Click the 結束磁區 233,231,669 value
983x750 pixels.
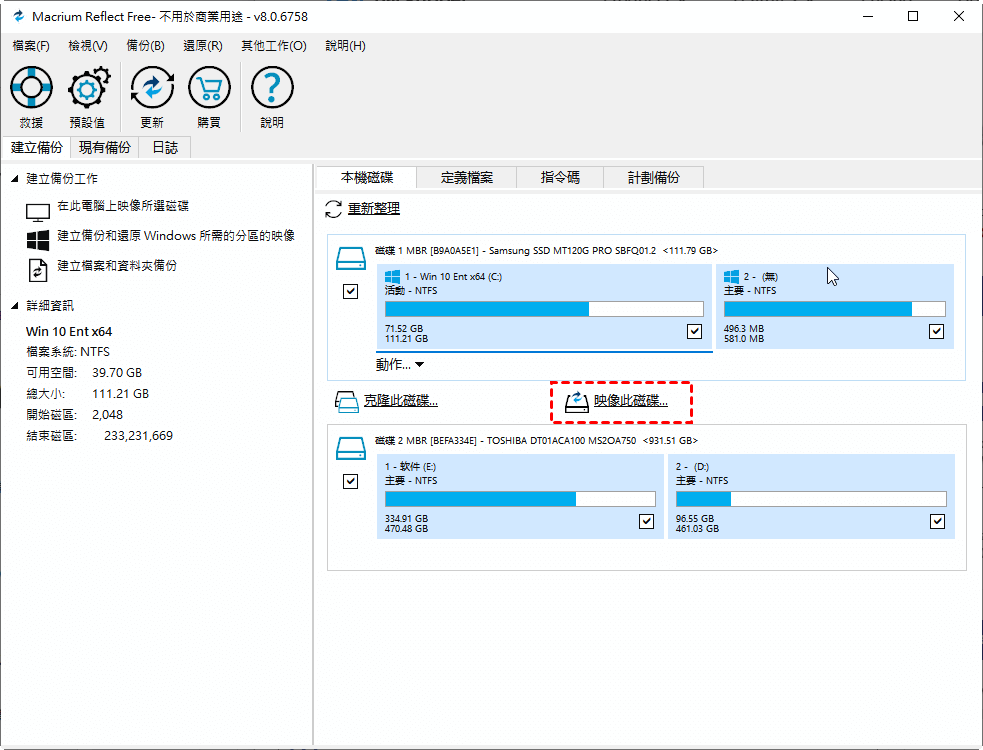(x=138, y=436)
